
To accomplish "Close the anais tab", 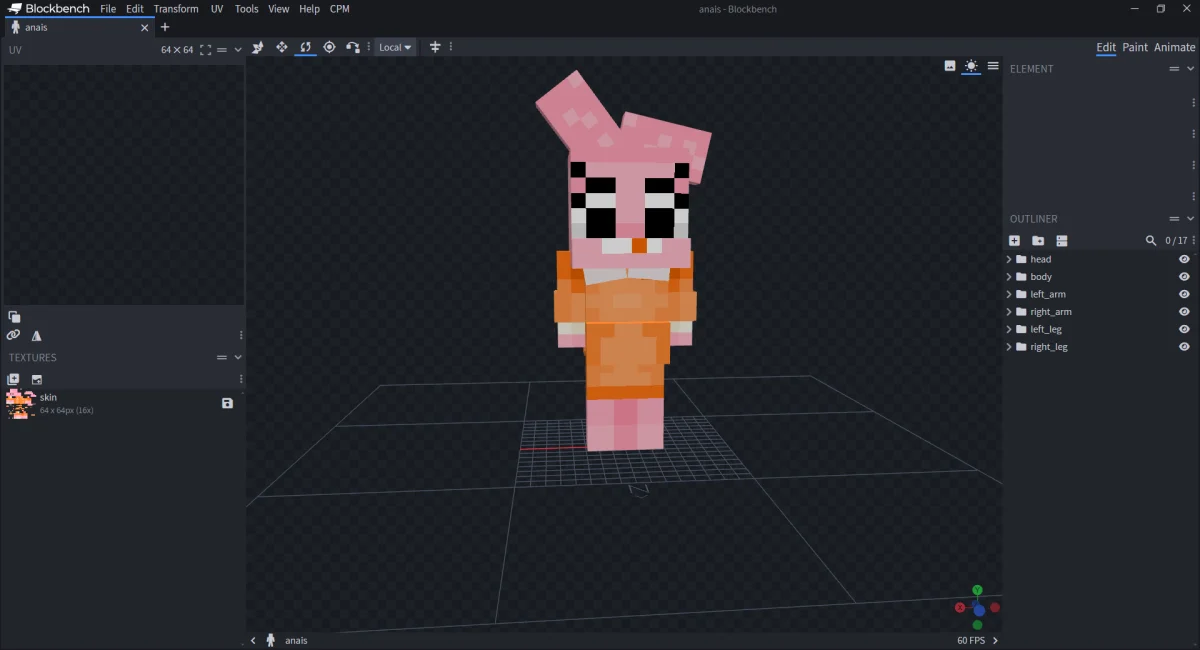I will click(x=145, y=27).
